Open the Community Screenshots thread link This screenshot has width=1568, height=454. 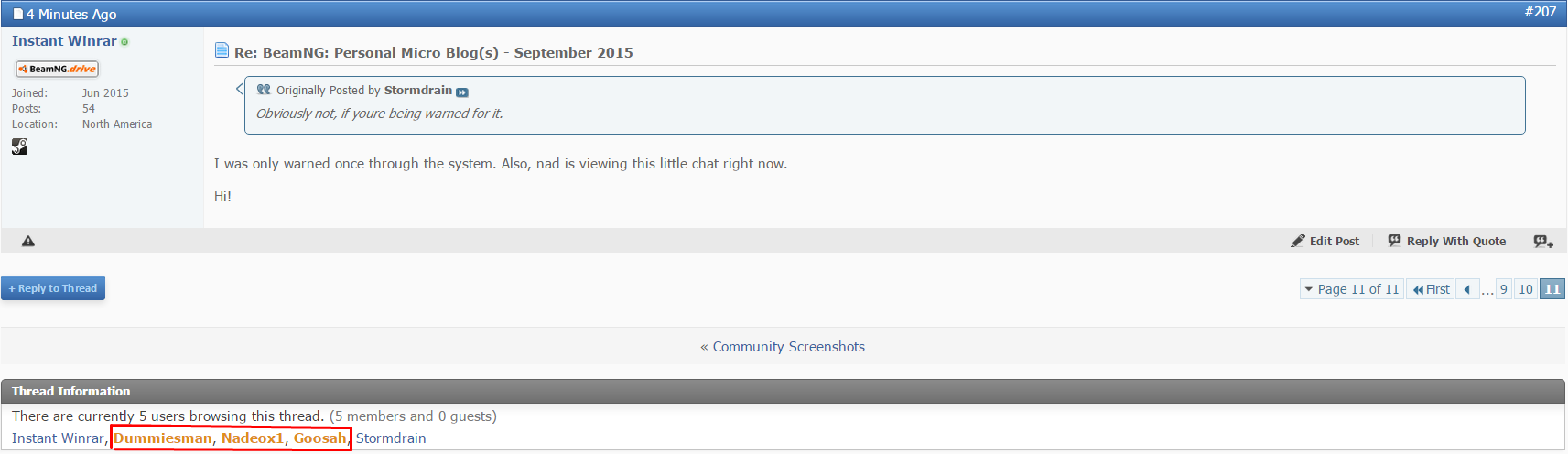point(788,347)
